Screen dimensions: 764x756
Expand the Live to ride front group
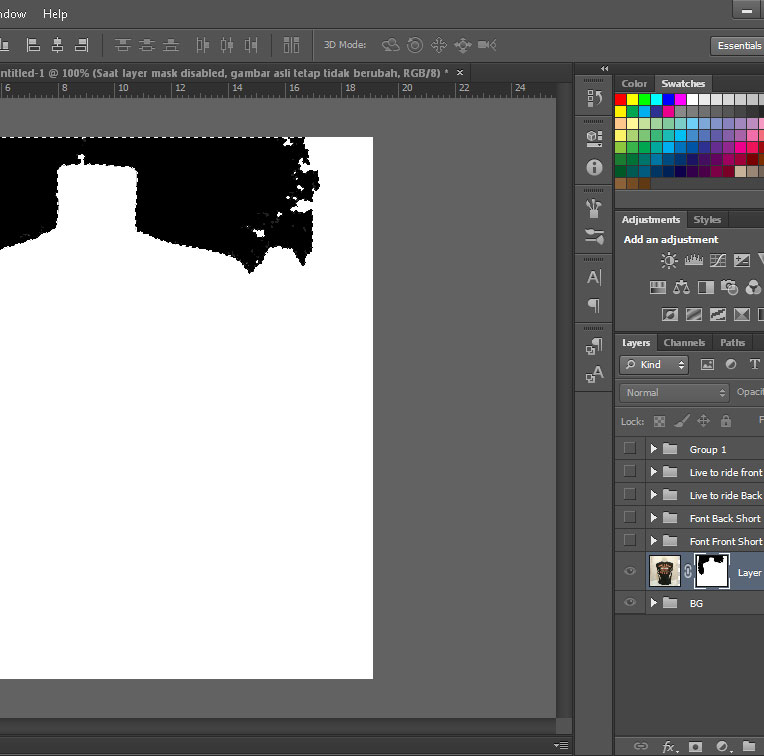pos(653,472)
